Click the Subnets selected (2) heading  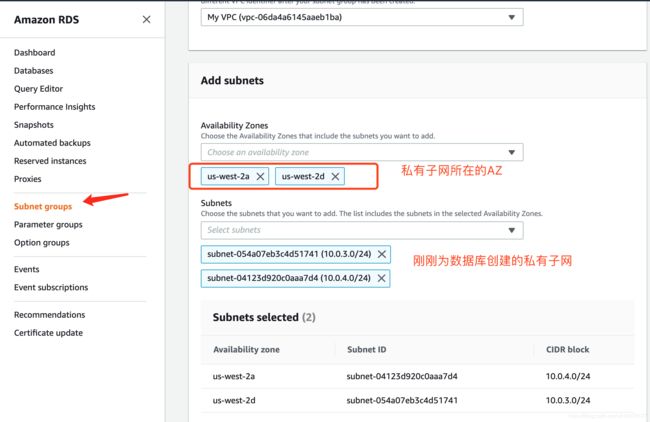pos(264,318)
